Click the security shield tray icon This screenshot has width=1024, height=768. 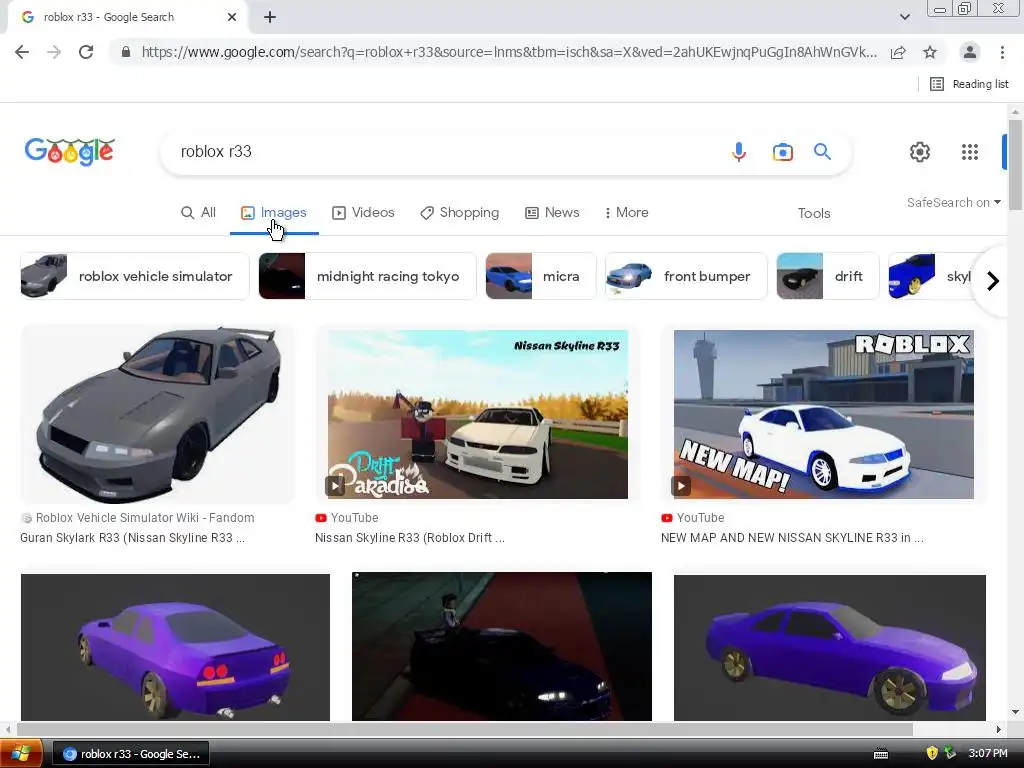tap(932, 754)
